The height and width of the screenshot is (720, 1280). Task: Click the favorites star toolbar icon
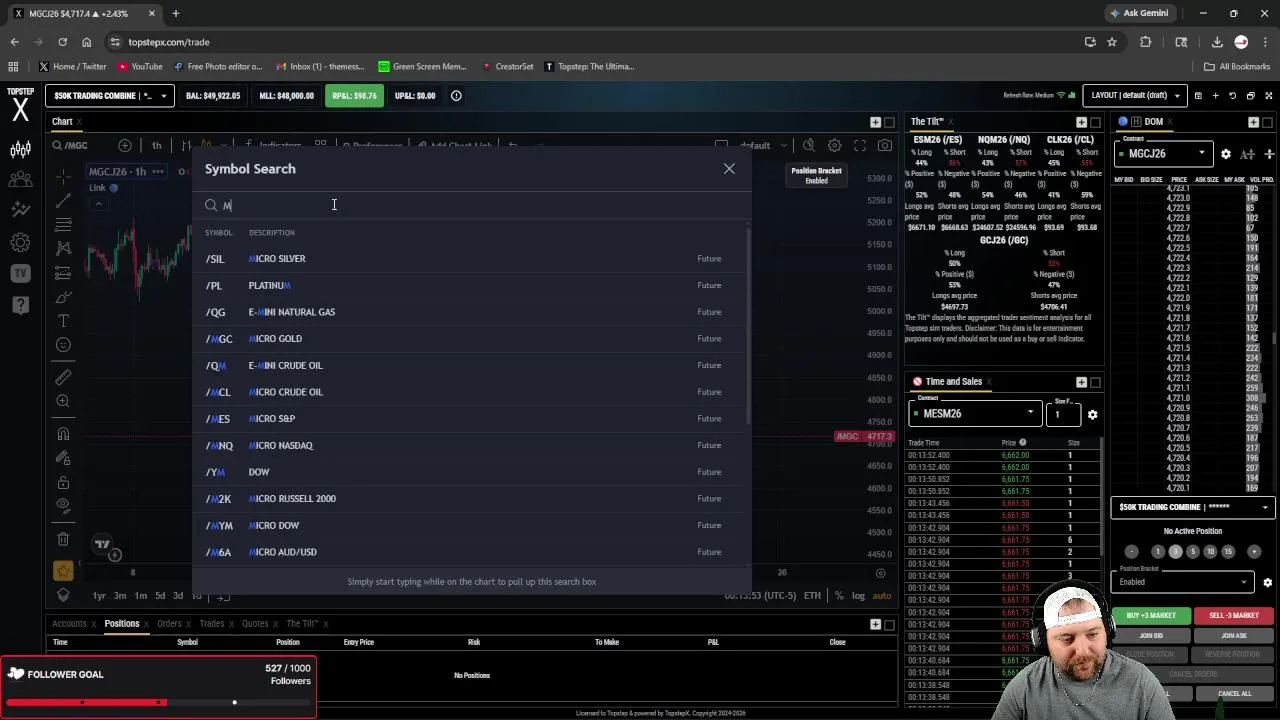pyautogui.click(x=63, y=571)
